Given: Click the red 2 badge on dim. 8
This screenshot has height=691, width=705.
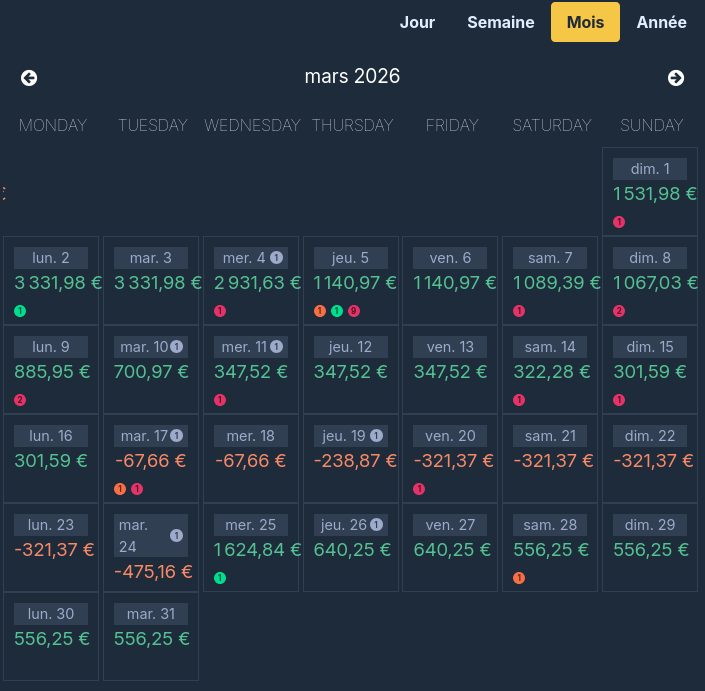Looking at the screenshot, I should point(619,311).
